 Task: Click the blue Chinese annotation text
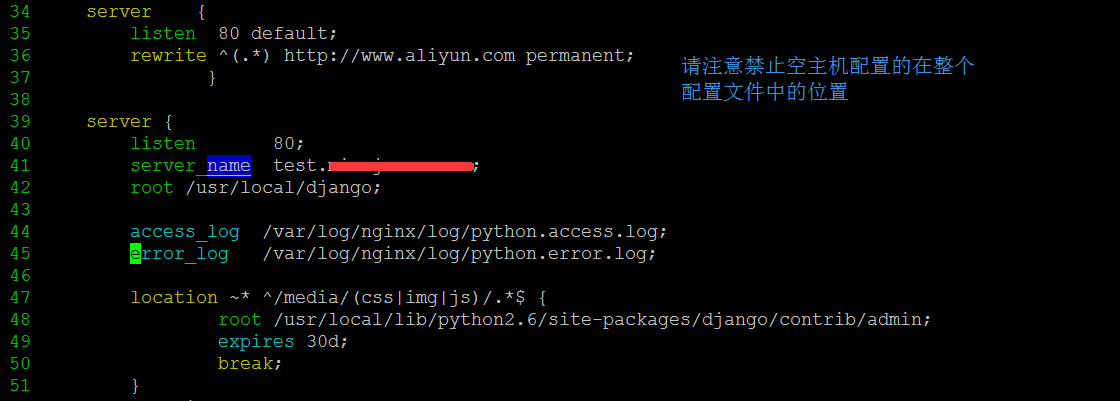[x=827, y=79]
